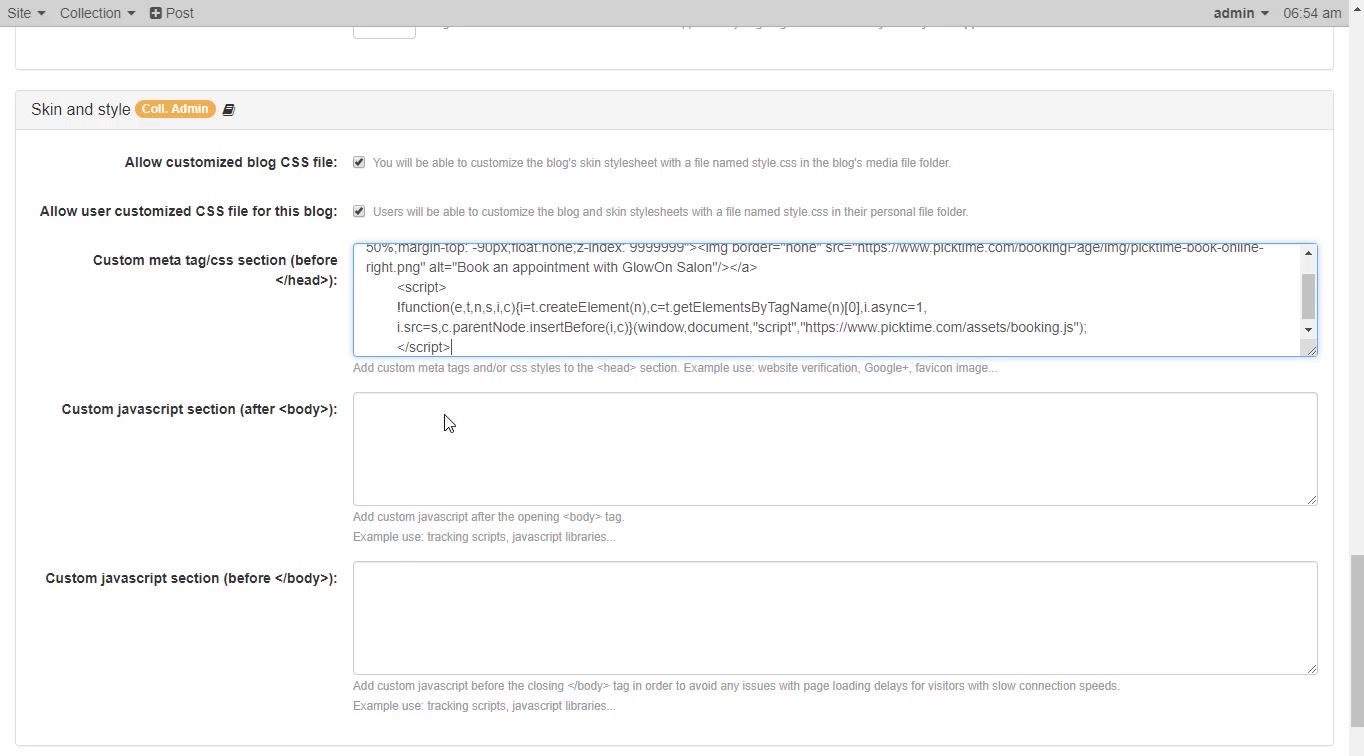
Task: Click the Coll. Admin badge
Action: 176,109
